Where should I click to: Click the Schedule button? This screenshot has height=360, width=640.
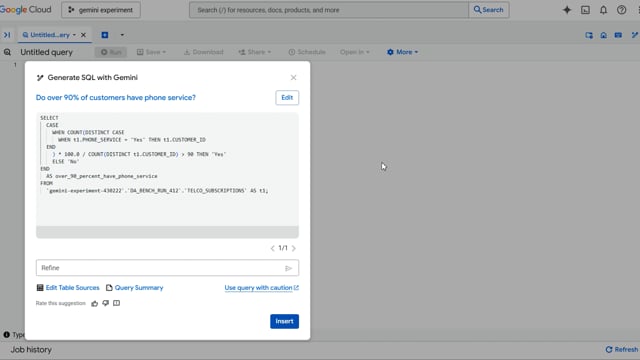(307, 52)
